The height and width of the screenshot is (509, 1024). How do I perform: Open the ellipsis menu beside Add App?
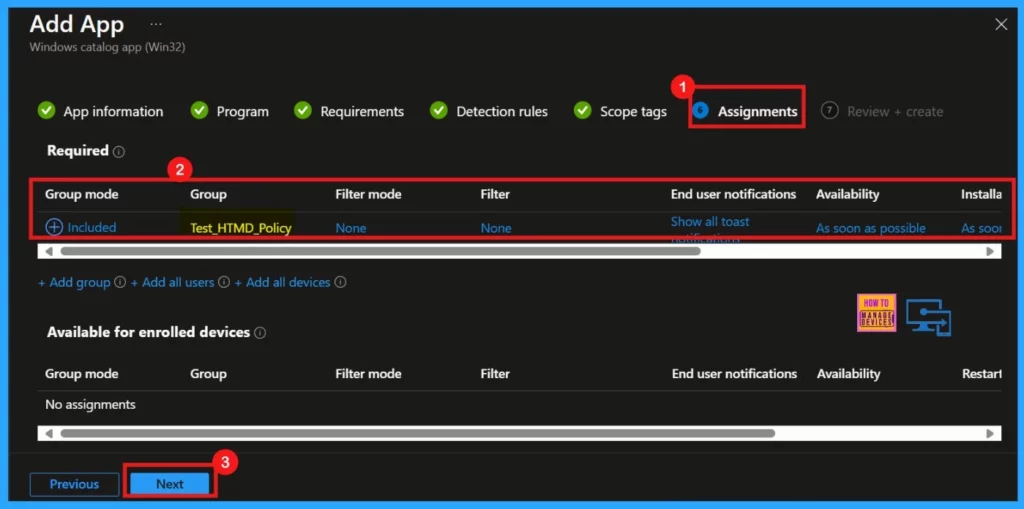click(x=155, y=24)
